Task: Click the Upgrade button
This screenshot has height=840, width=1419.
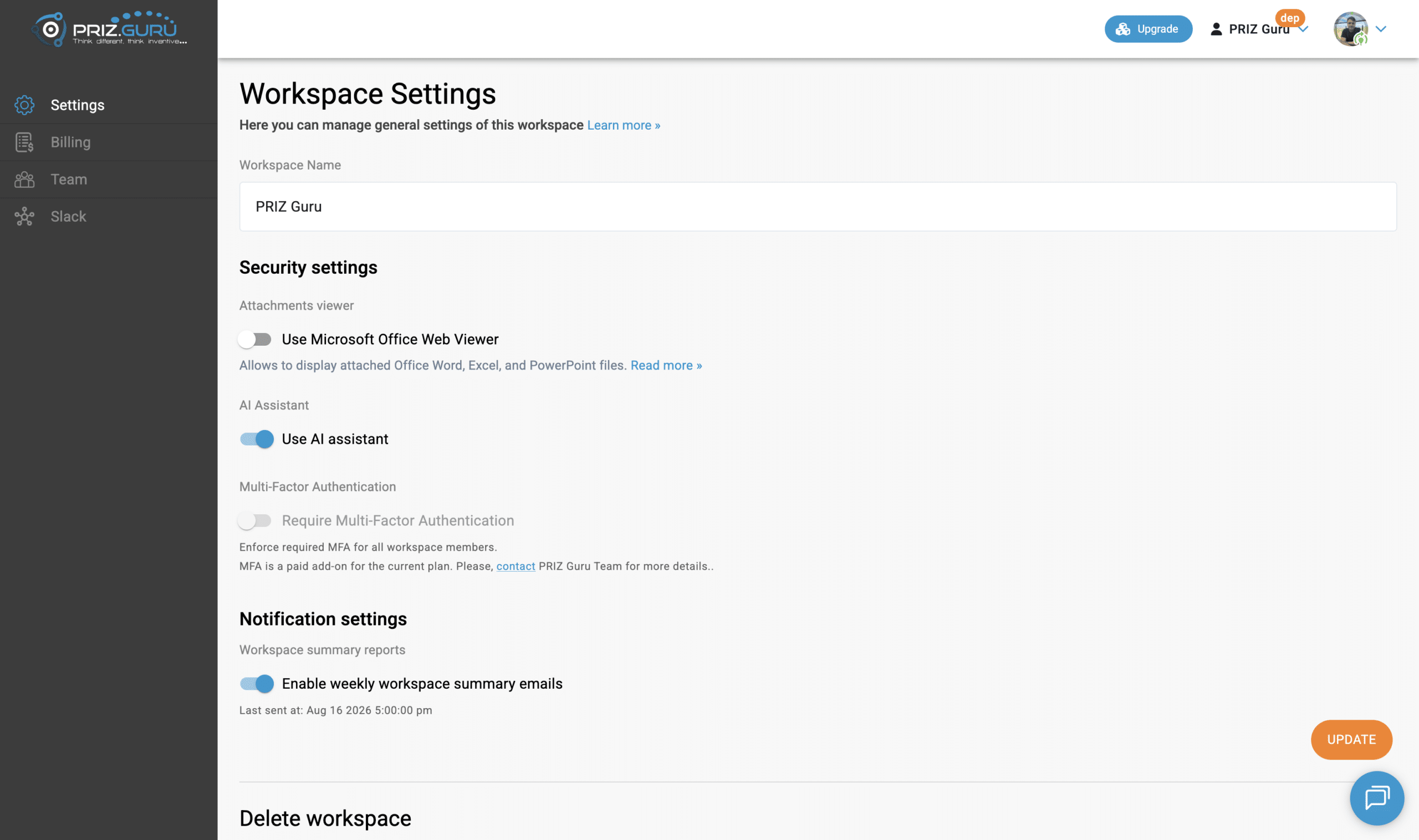Action: [x=1148, y=29]
